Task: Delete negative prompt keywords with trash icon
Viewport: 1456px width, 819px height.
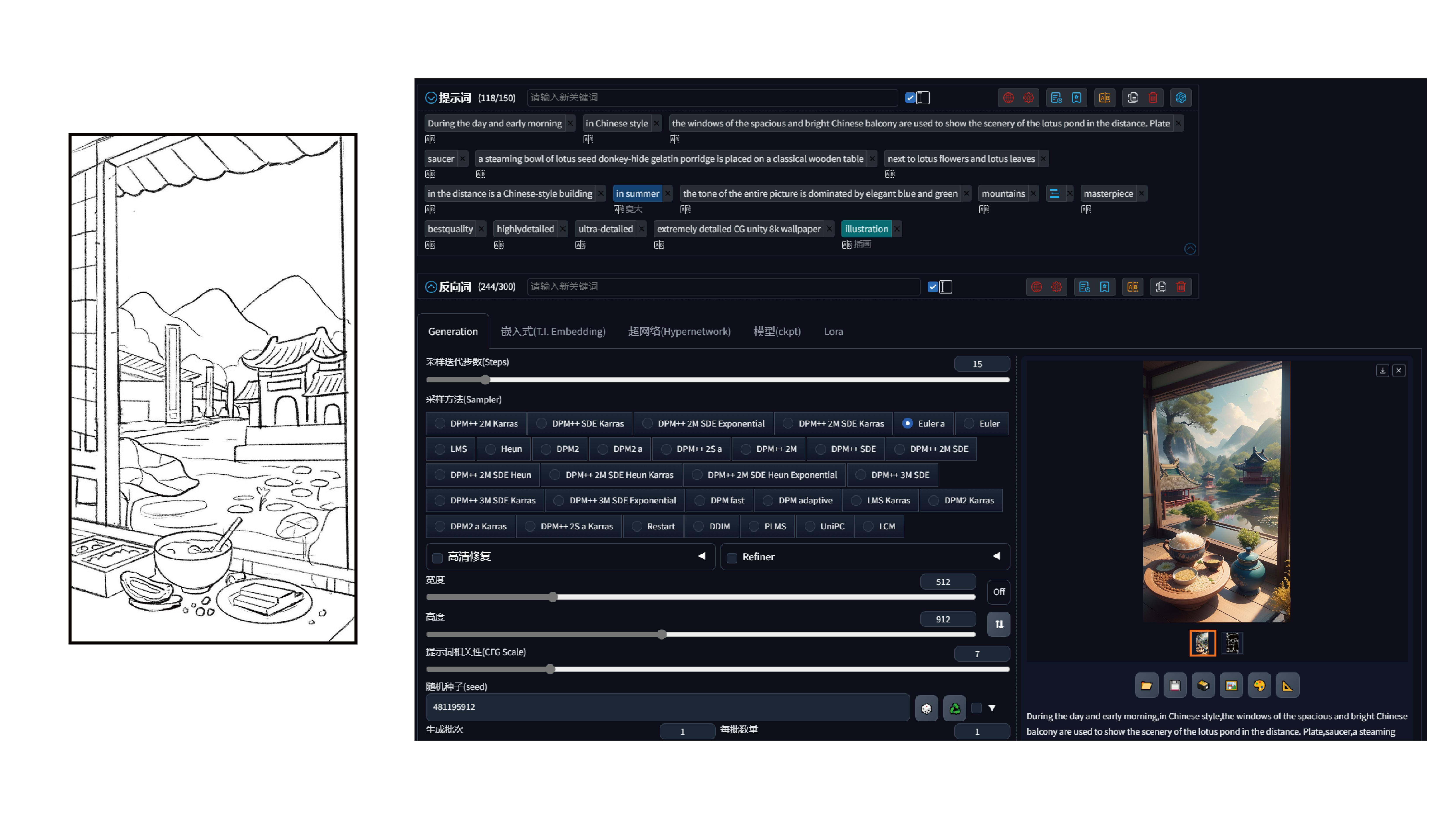Action: point(1181,287)
